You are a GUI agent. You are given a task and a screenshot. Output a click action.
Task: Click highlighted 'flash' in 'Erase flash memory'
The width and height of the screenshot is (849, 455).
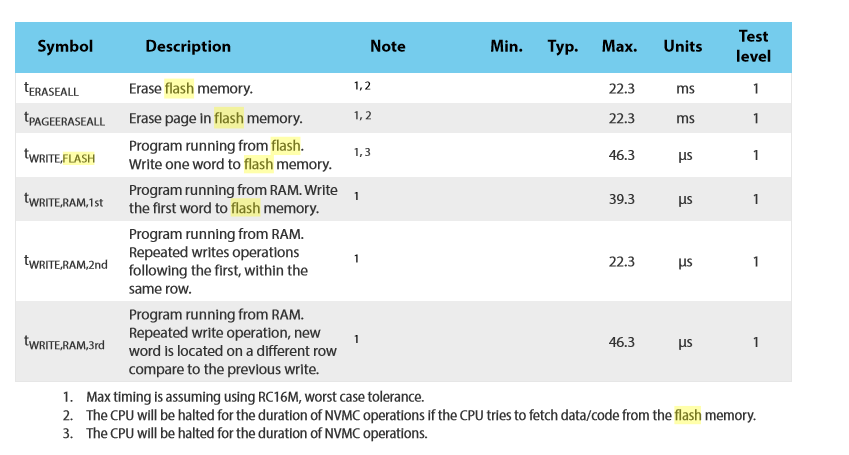179,88
